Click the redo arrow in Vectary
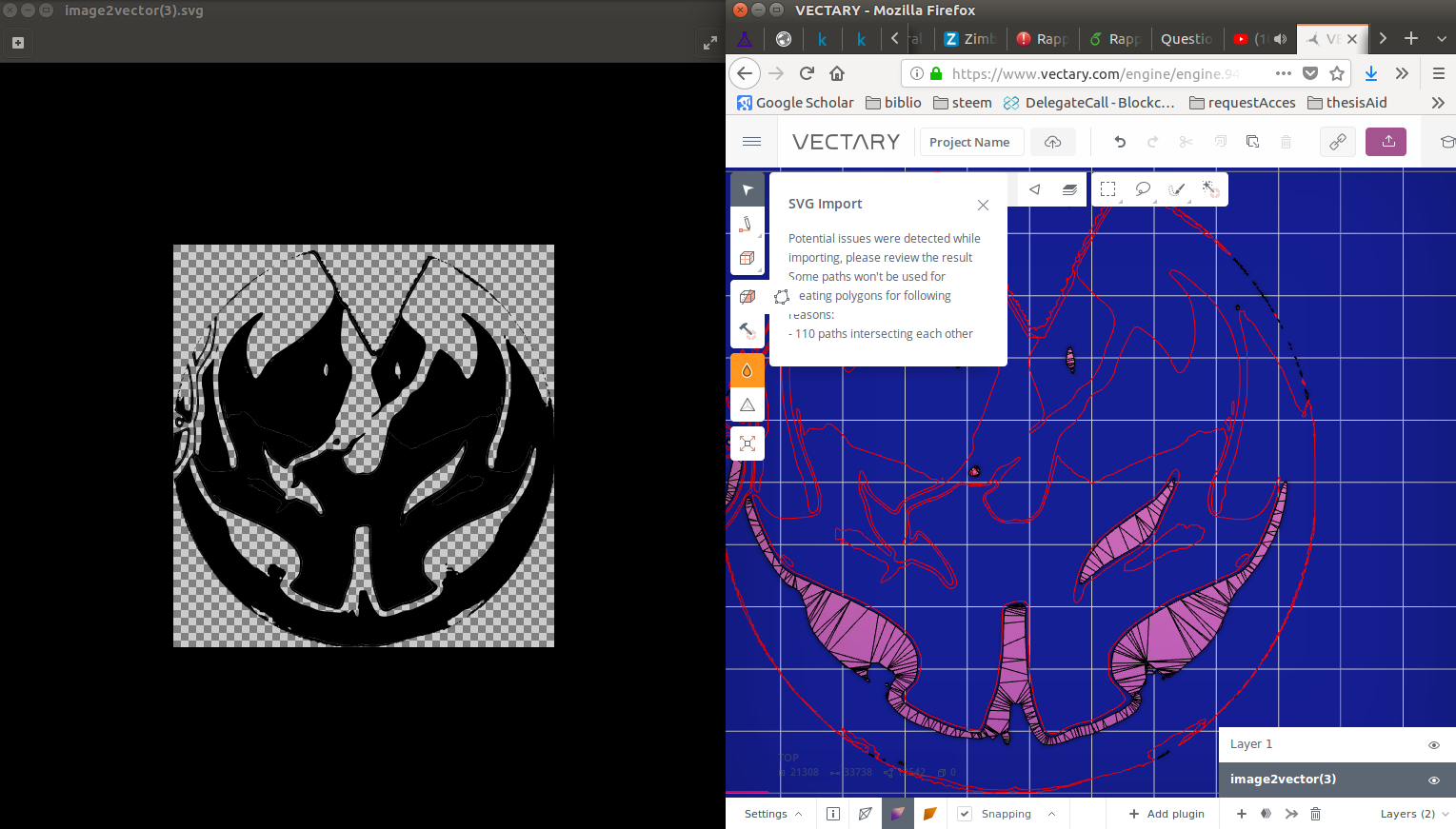Viewport: 1456px width, 829px height. (1152, 142)
